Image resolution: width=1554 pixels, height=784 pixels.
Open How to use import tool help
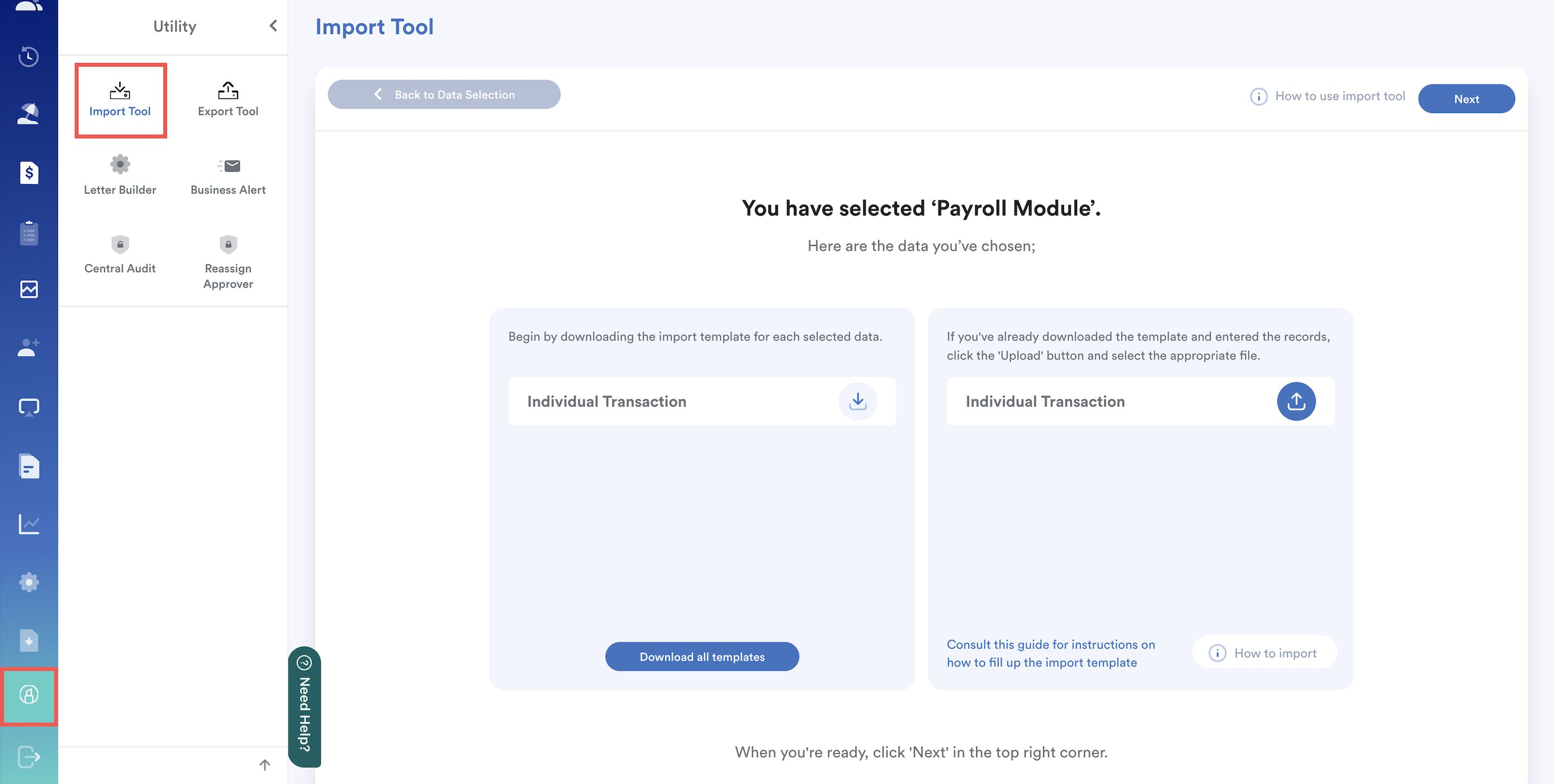pos(1328,97)
